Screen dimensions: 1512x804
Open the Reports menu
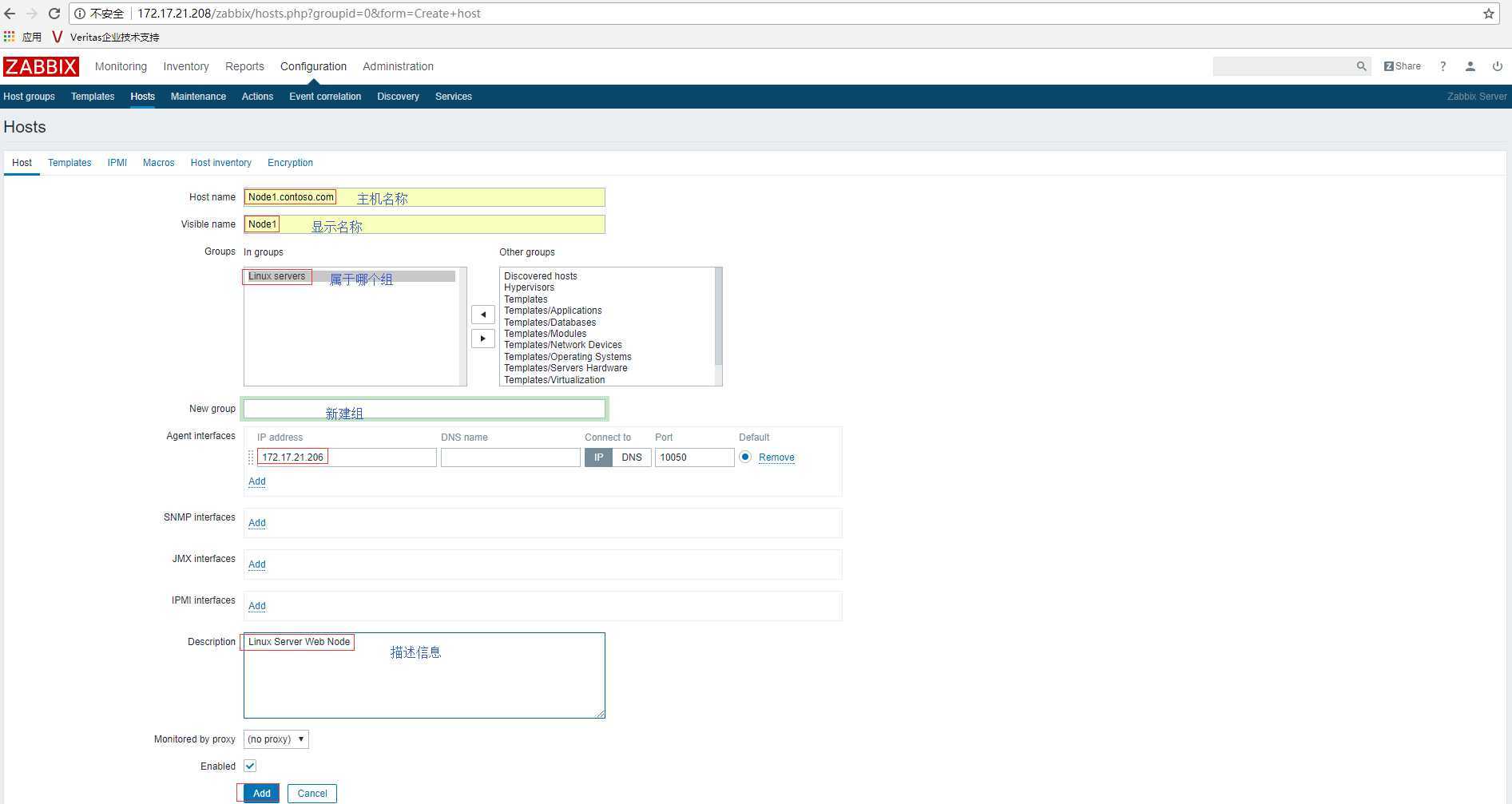click(244, 66)
